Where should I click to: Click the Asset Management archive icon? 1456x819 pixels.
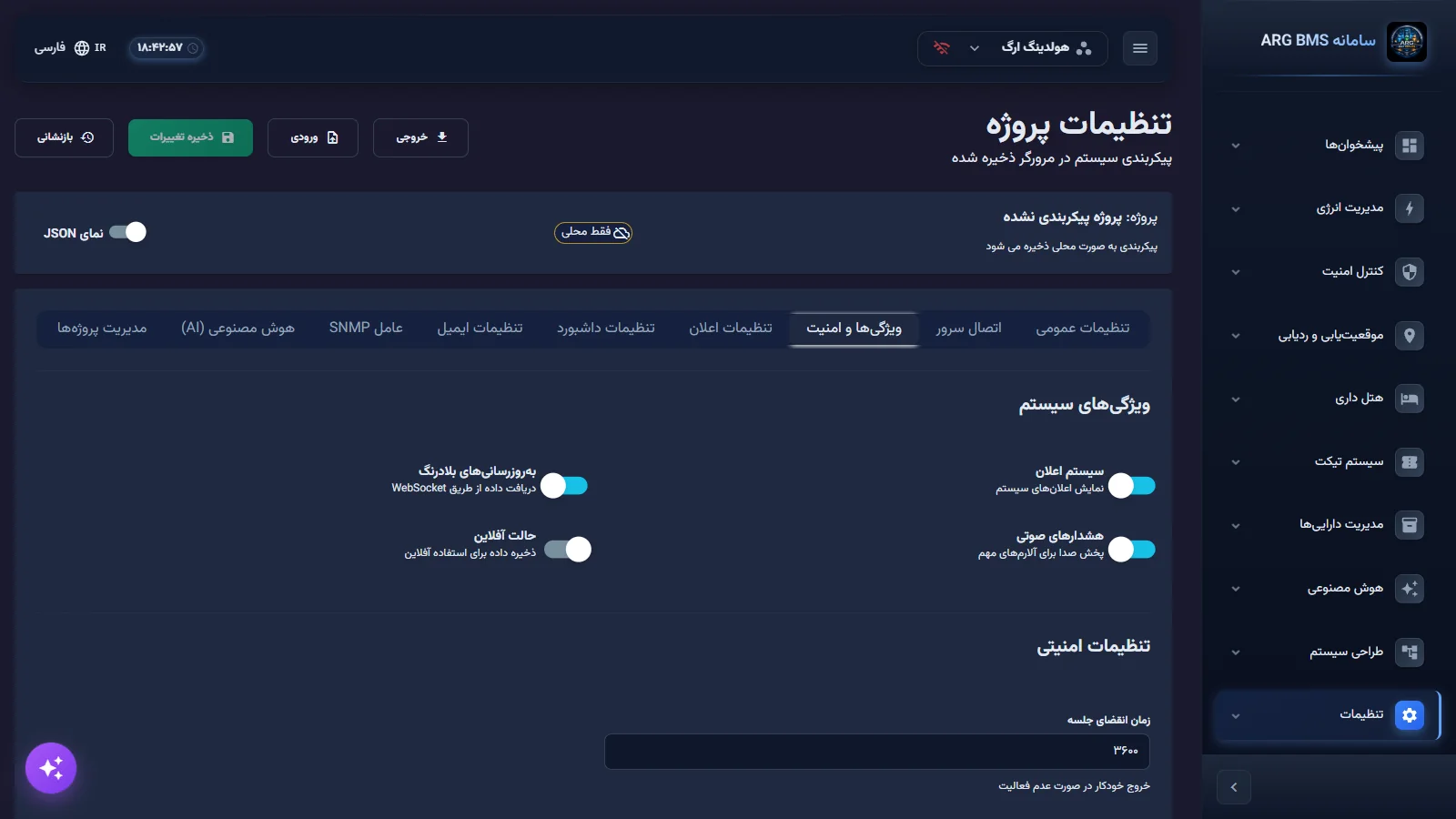[x=1409, y=525]
